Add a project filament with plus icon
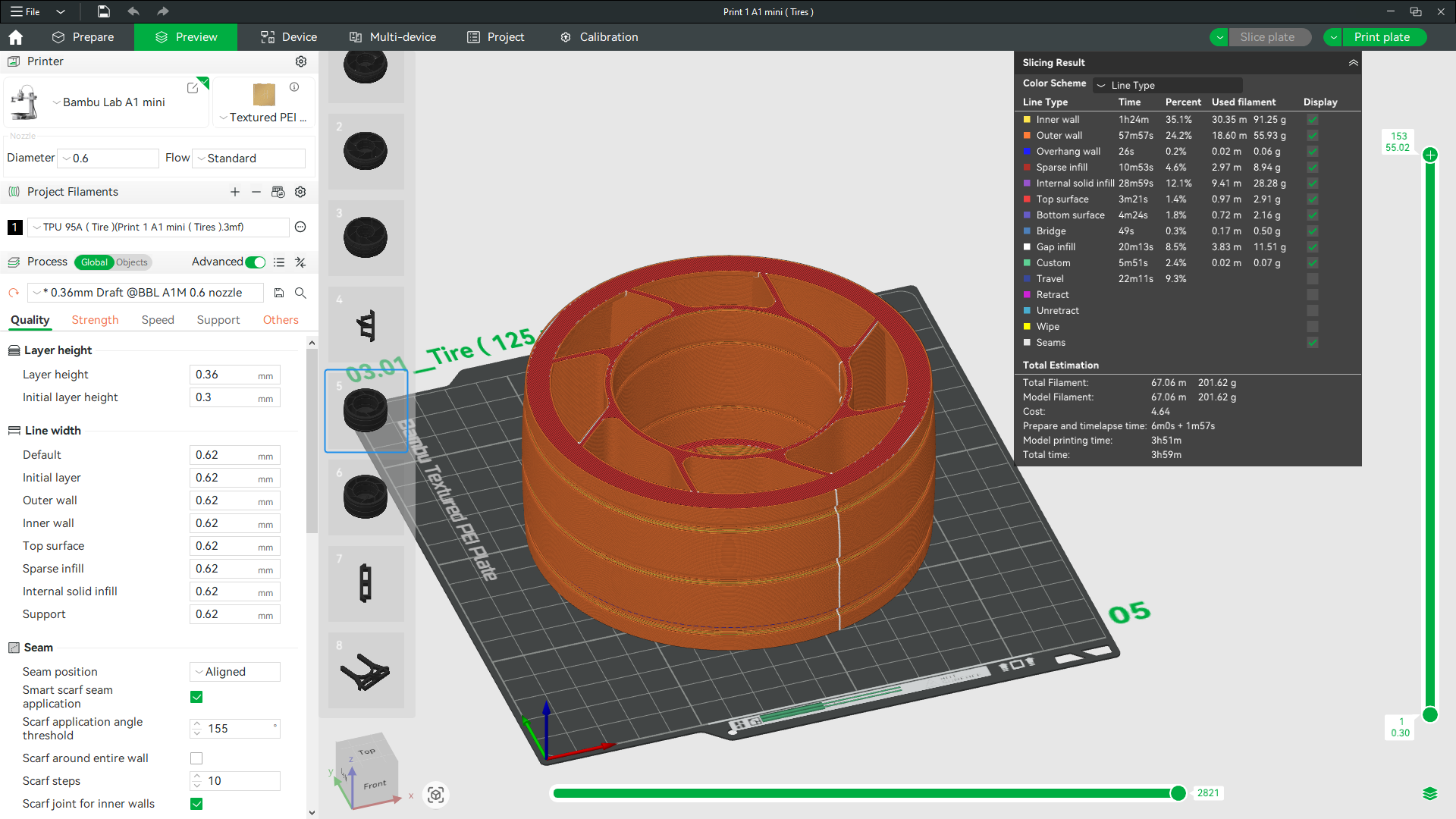This screenshot has height=819, width=1456. [235, 192]
